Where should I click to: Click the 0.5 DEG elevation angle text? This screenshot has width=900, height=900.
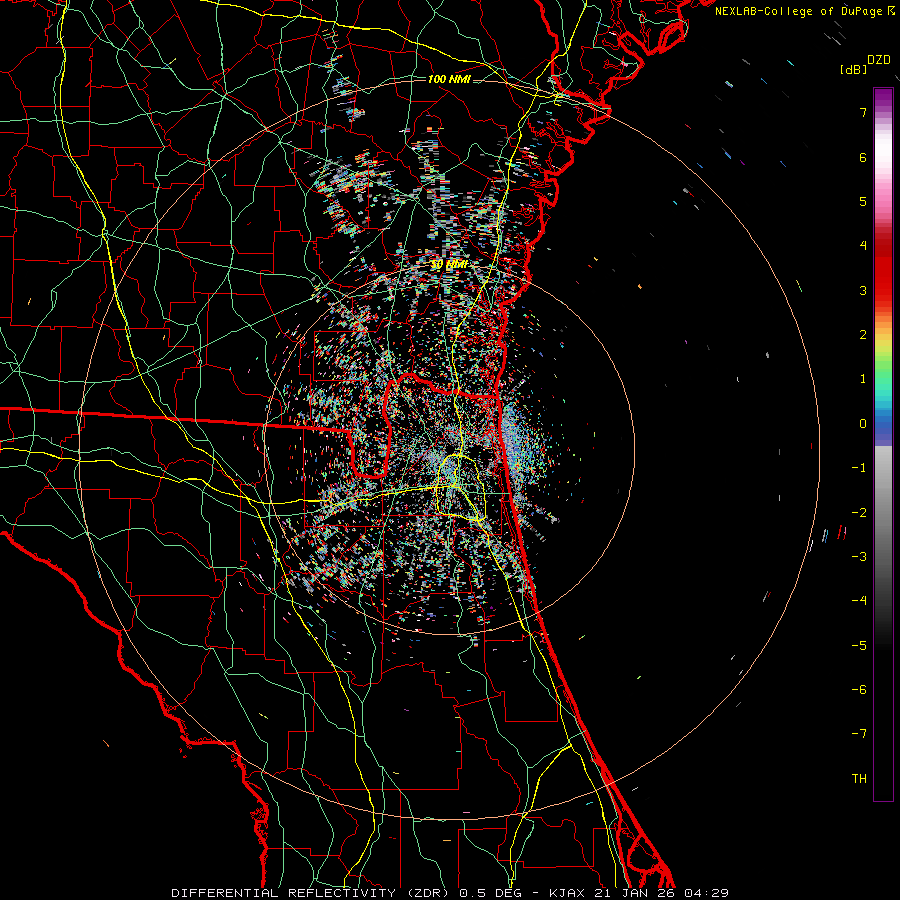[491, 893]
